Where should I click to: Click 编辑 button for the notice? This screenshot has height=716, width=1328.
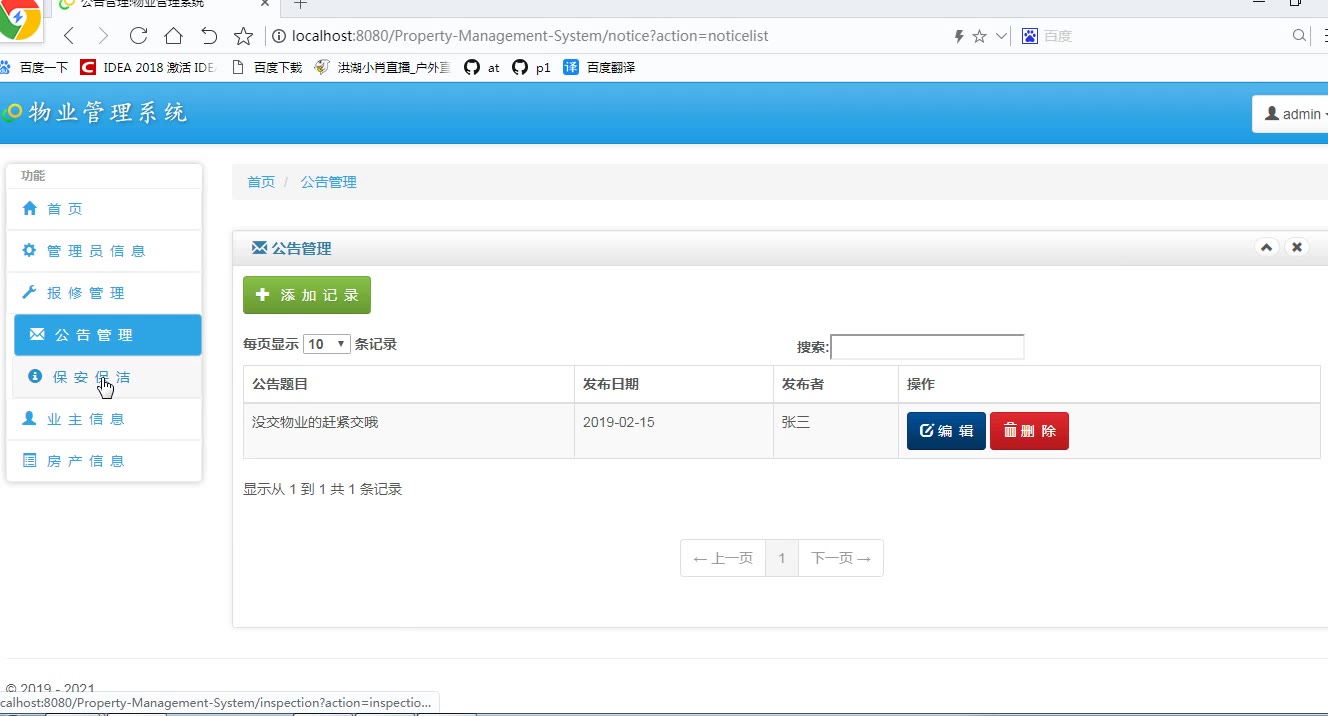[946, 431]
